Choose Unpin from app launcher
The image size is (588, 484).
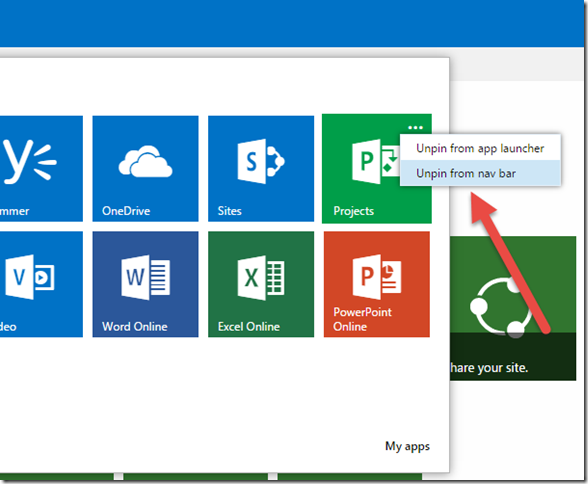(x=480, y=148)
